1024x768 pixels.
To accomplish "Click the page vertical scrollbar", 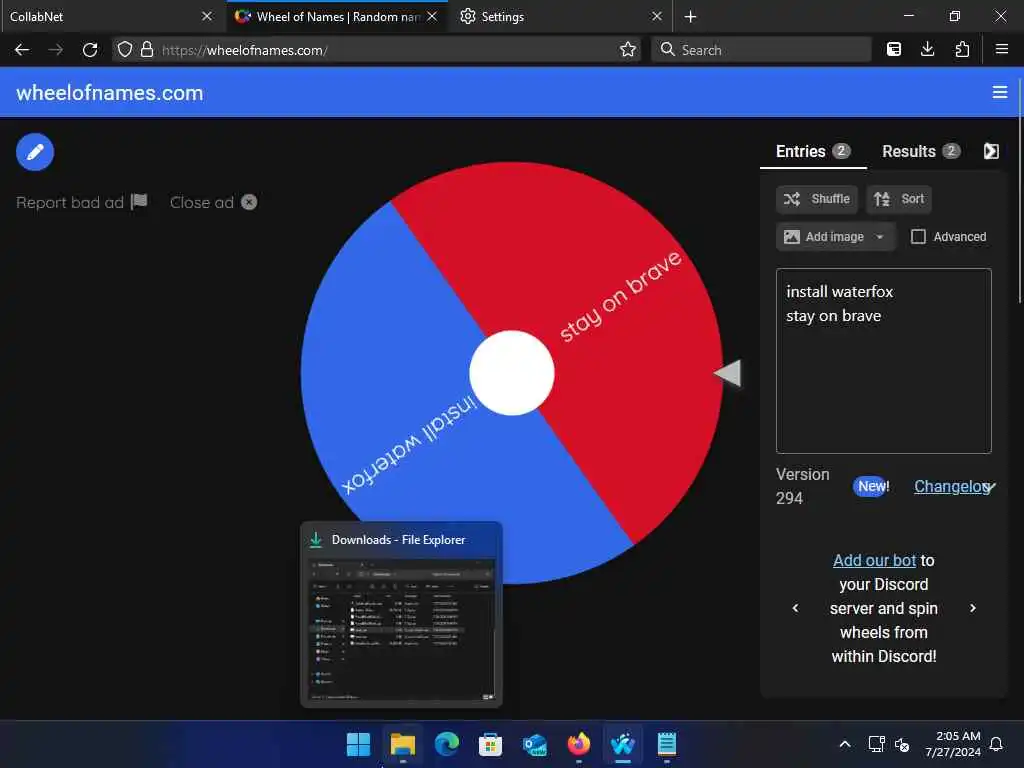I will click(x=1020, y=191).
